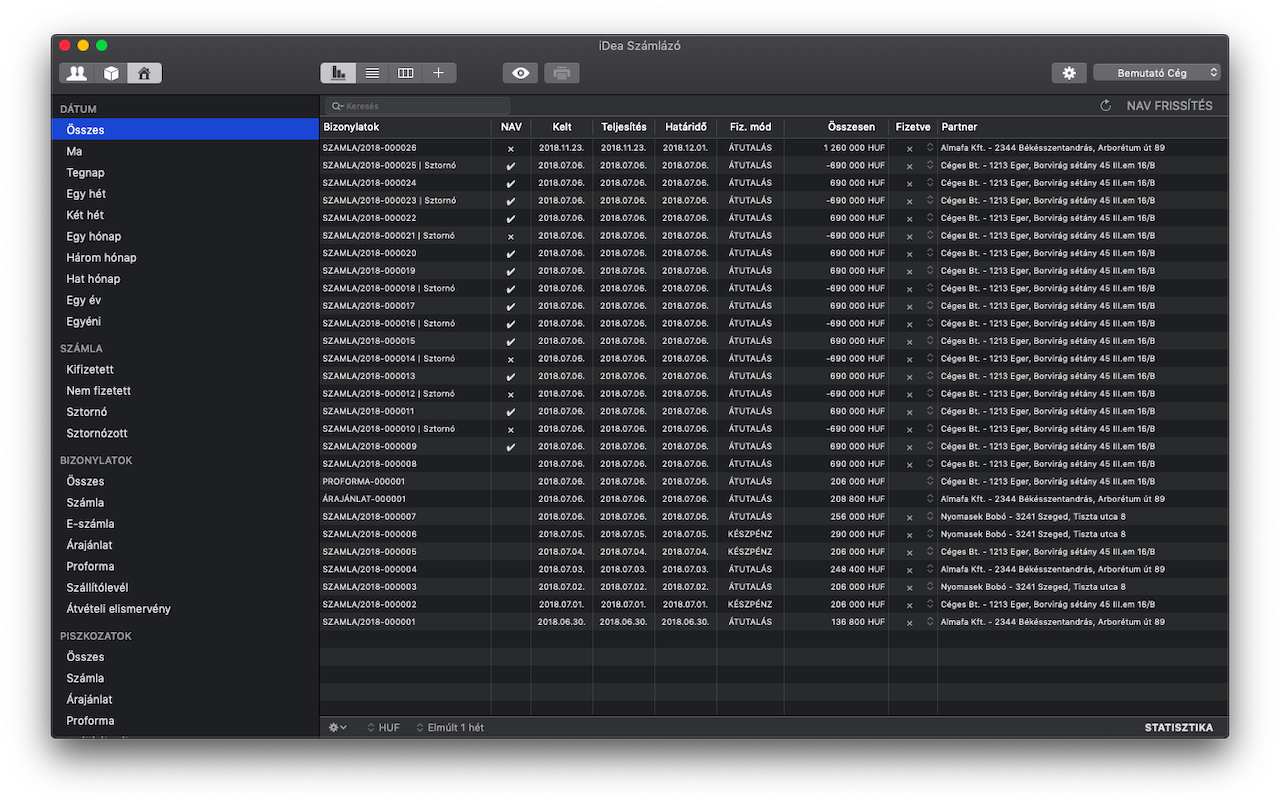The height and width of the screenshot is (806, 1280).
Task: Select Proforma under Piszkozatok
Action: (185, 721)
